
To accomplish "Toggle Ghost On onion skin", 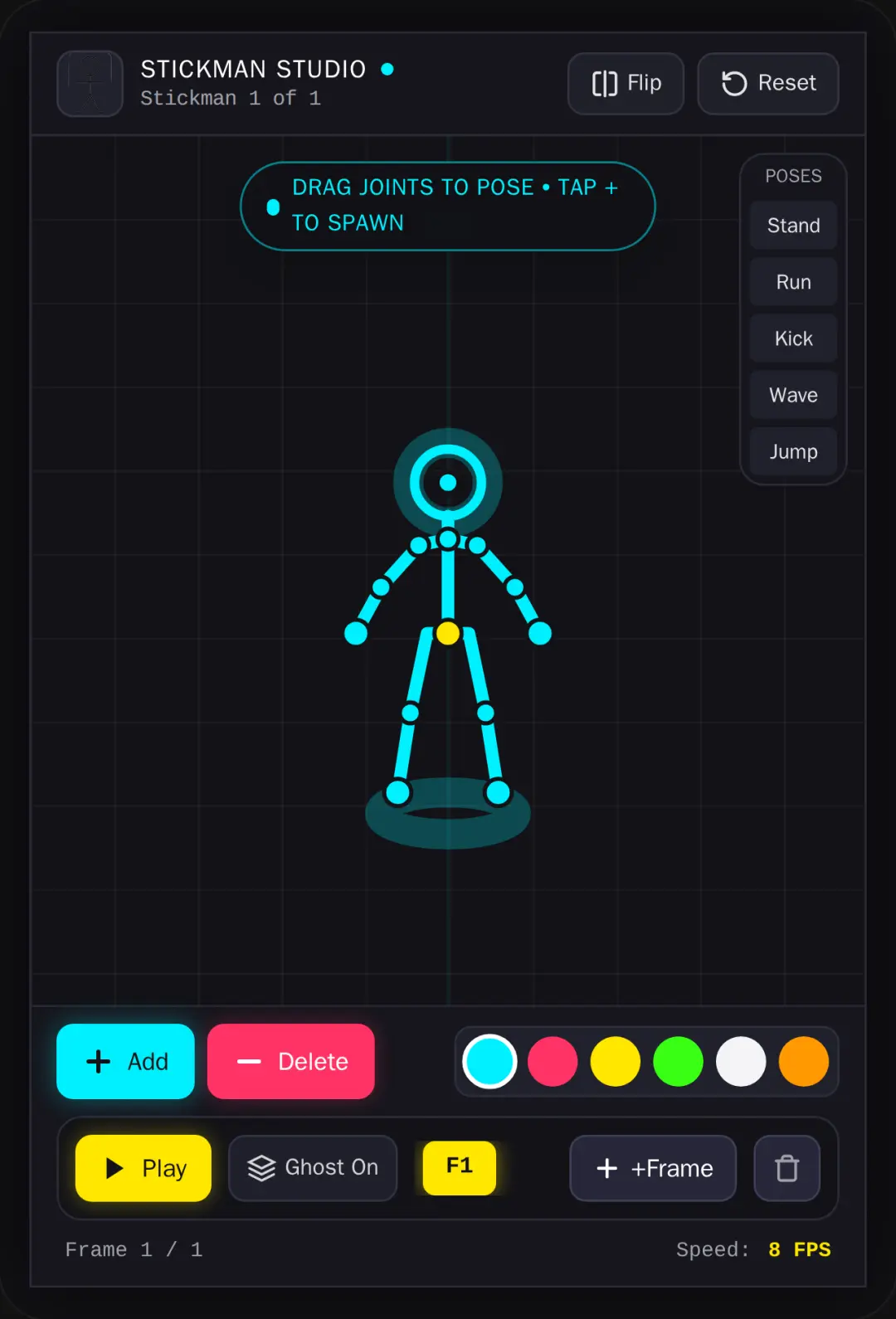I will tap(313, 1168).
